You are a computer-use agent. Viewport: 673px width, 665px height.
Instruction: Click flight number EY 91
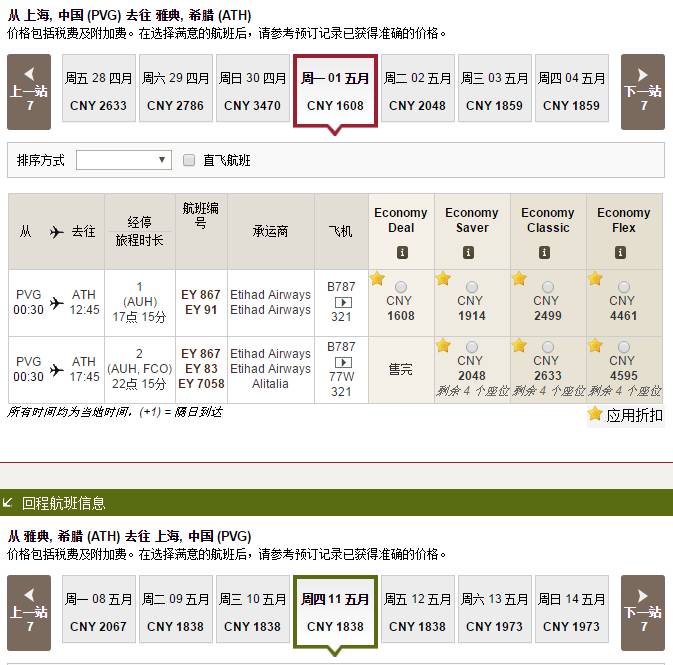[200, 310]
